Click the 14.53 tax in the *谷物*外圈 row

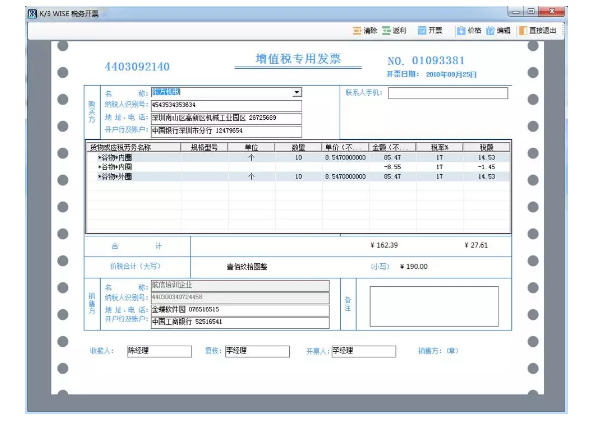[486, 177]
